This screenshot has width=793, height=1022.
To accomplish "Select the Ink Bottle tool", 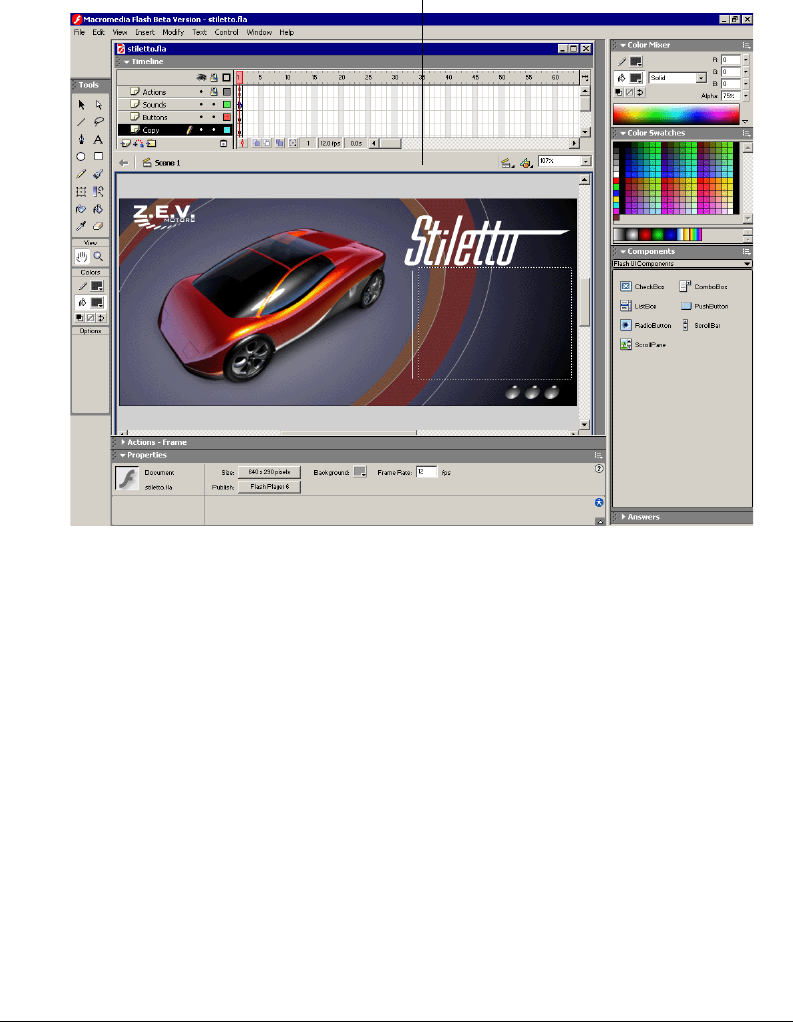I will coord(81,209).
